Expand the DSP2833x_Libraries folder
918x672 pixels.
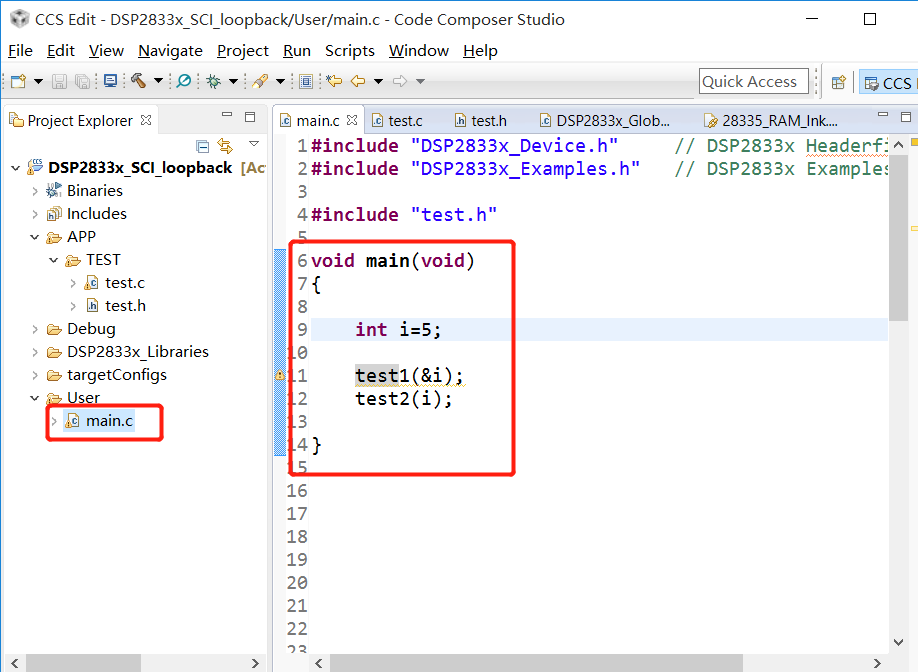tap(35, 352)
